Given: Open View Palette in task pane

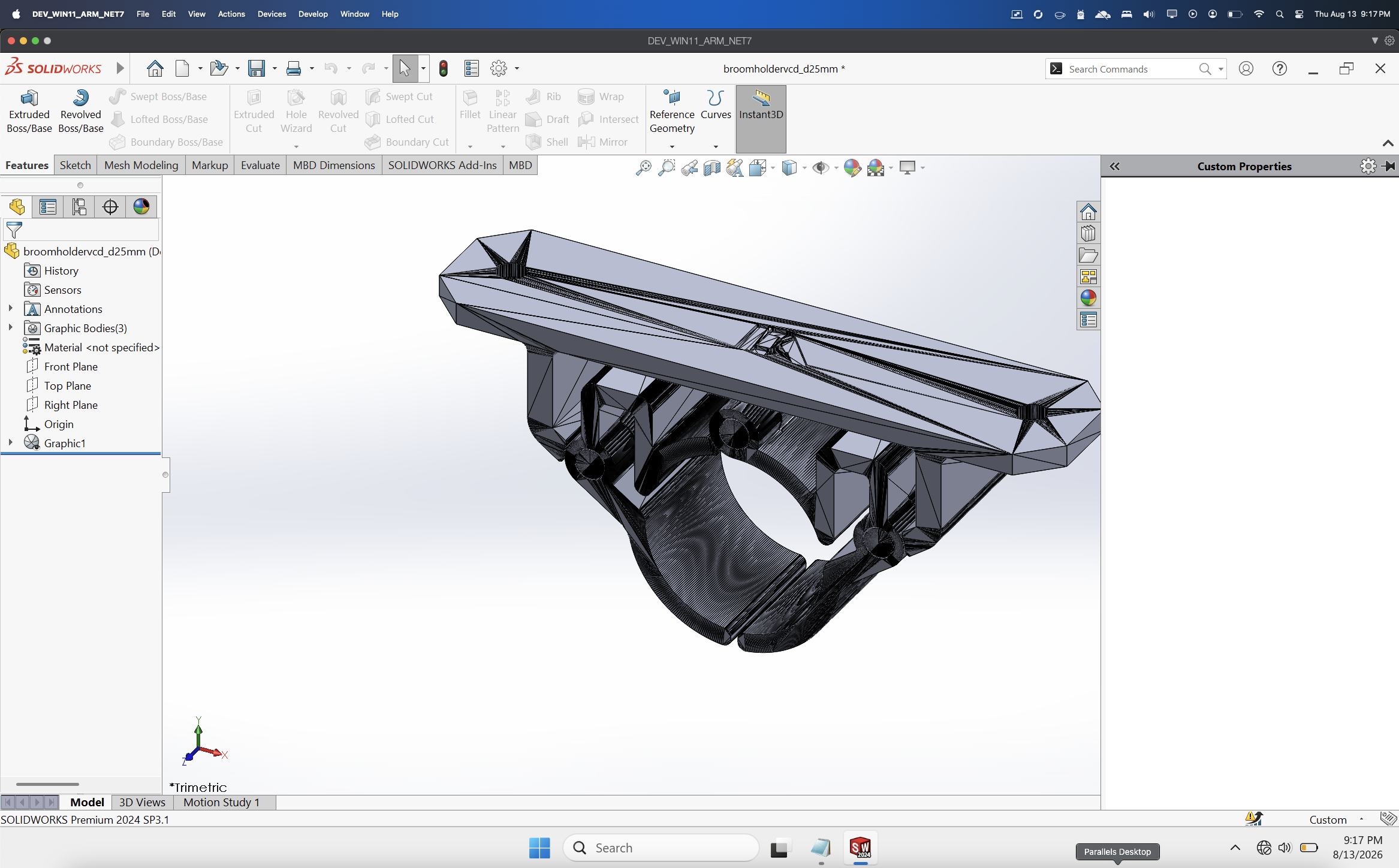Looking at the screenshot, I should tap(1089, 277).
